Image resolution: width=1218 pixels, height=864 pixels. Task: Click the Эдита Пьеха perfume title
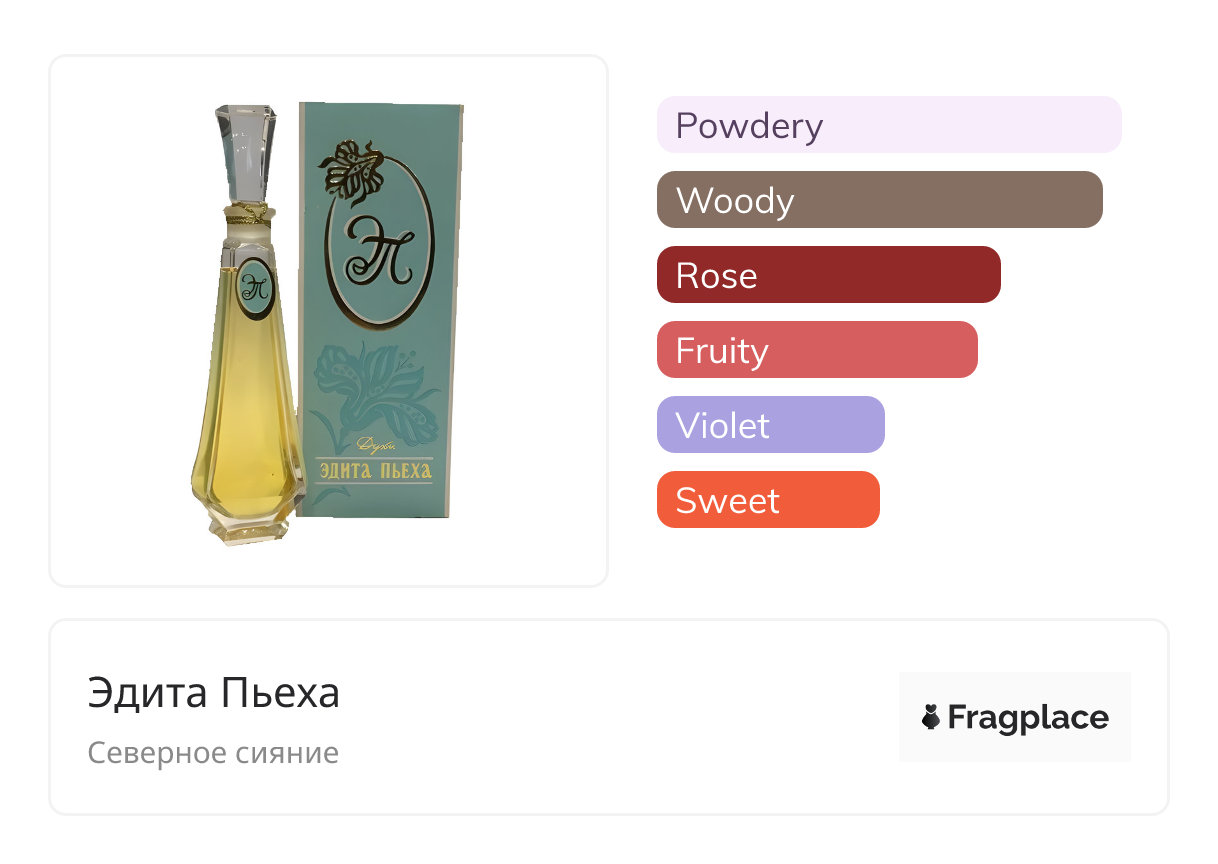[214, 693]
